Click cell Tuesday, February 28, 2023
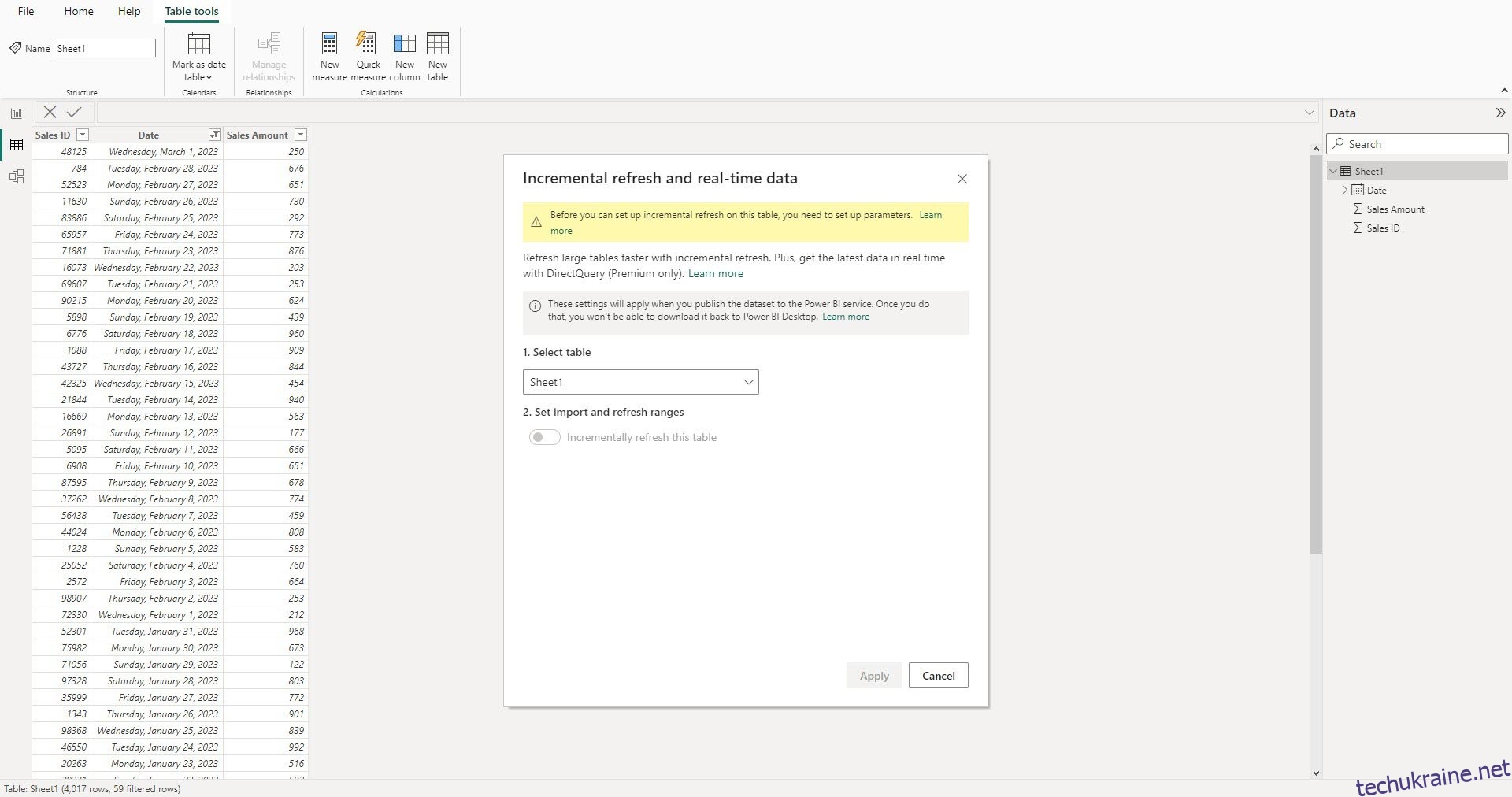The image size is (1512, 797). coord(157,169)
